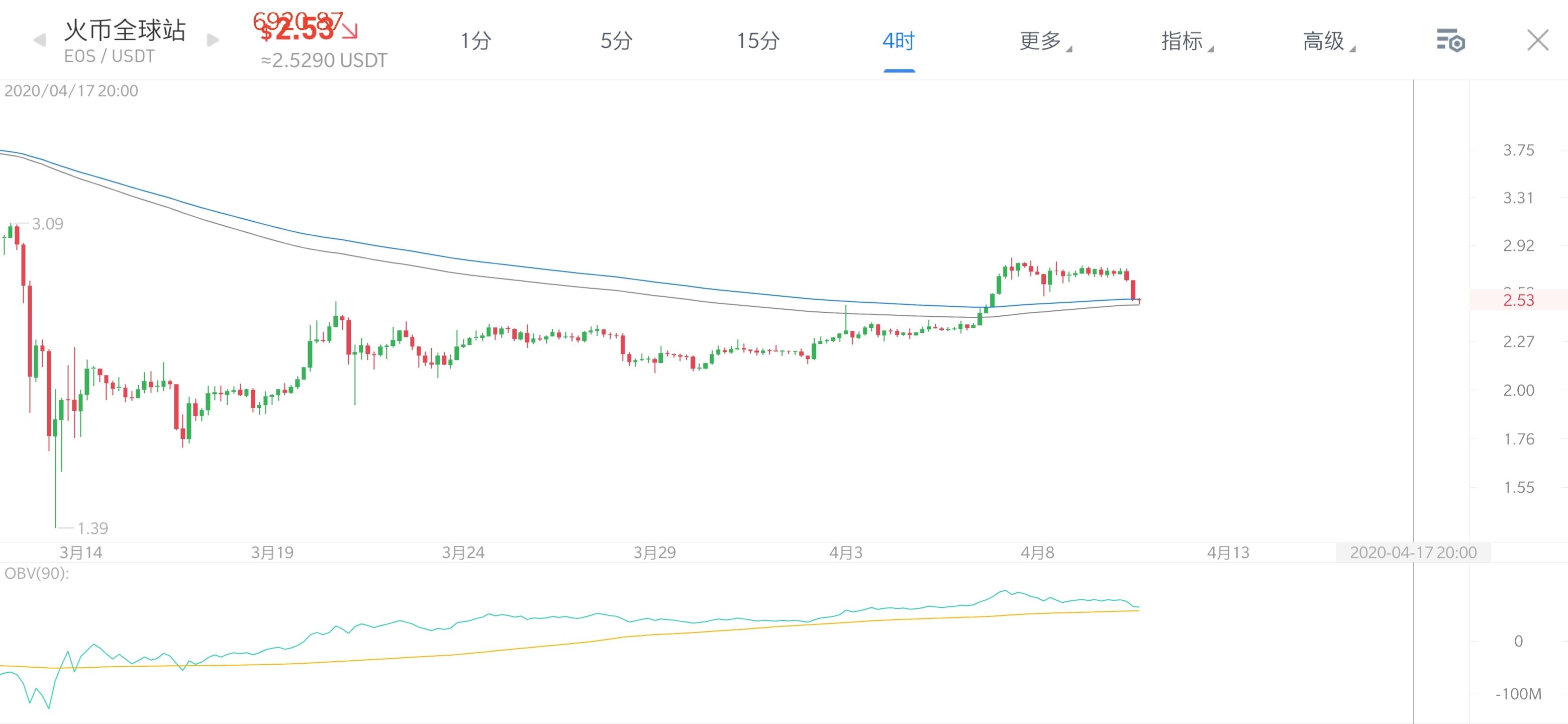The width and height of the screenshot is (1568, 724).
Task: Click the 0 label on OBV axis
Action: point(1518,641)
